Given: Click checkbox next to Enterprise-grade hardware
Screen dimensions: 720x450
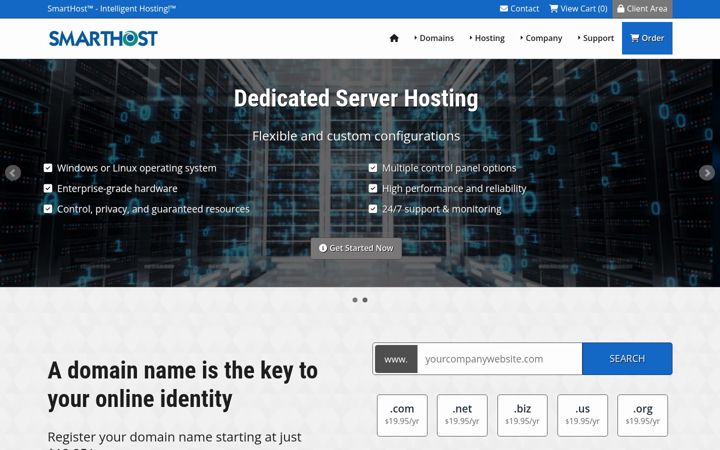Looking at the screenshot, I should pyautogui.click(x=48, y=188).
